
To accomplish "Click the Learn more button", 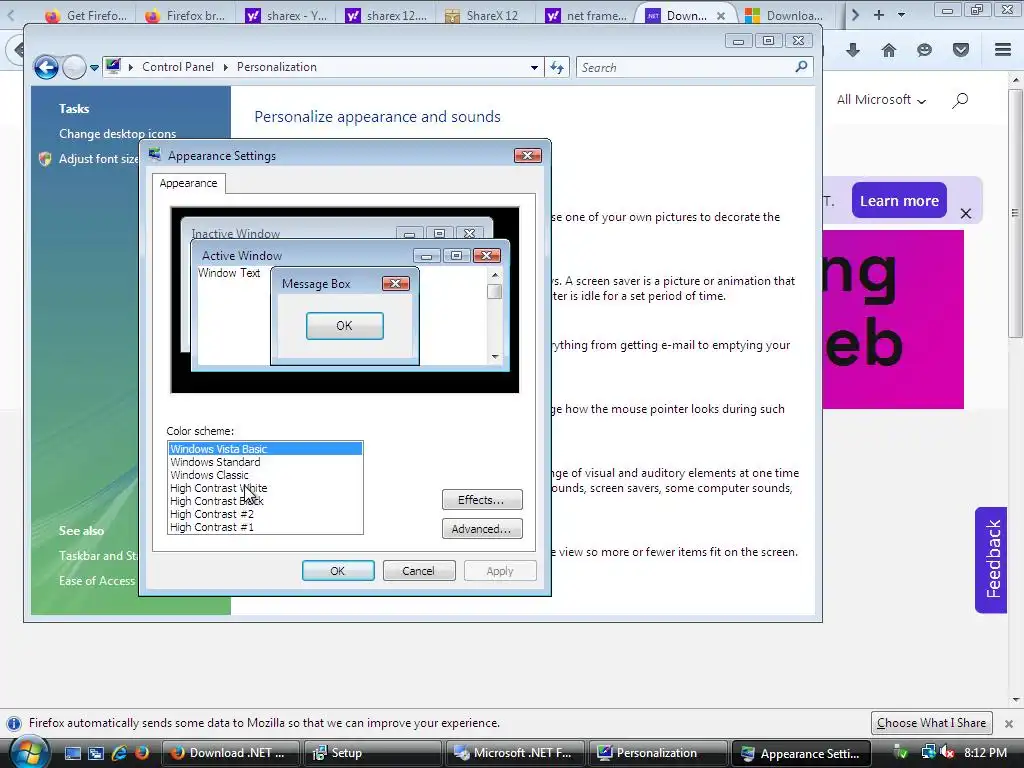I will click(x=899, y=200).
